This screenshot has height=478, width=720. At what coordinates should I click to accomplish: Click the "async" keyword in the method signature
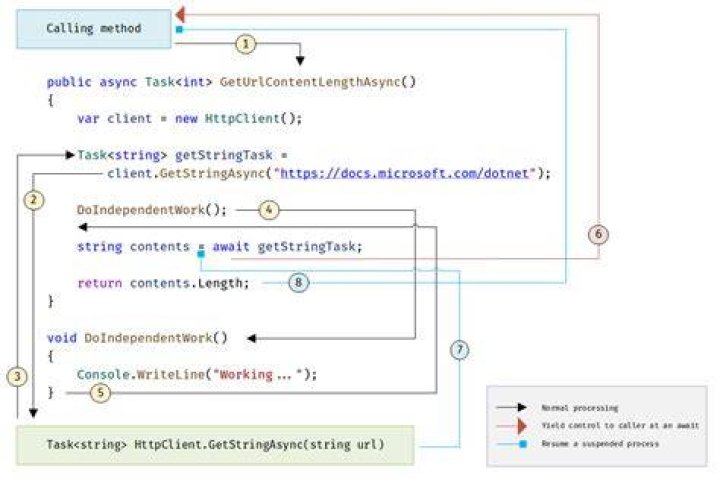118,82
